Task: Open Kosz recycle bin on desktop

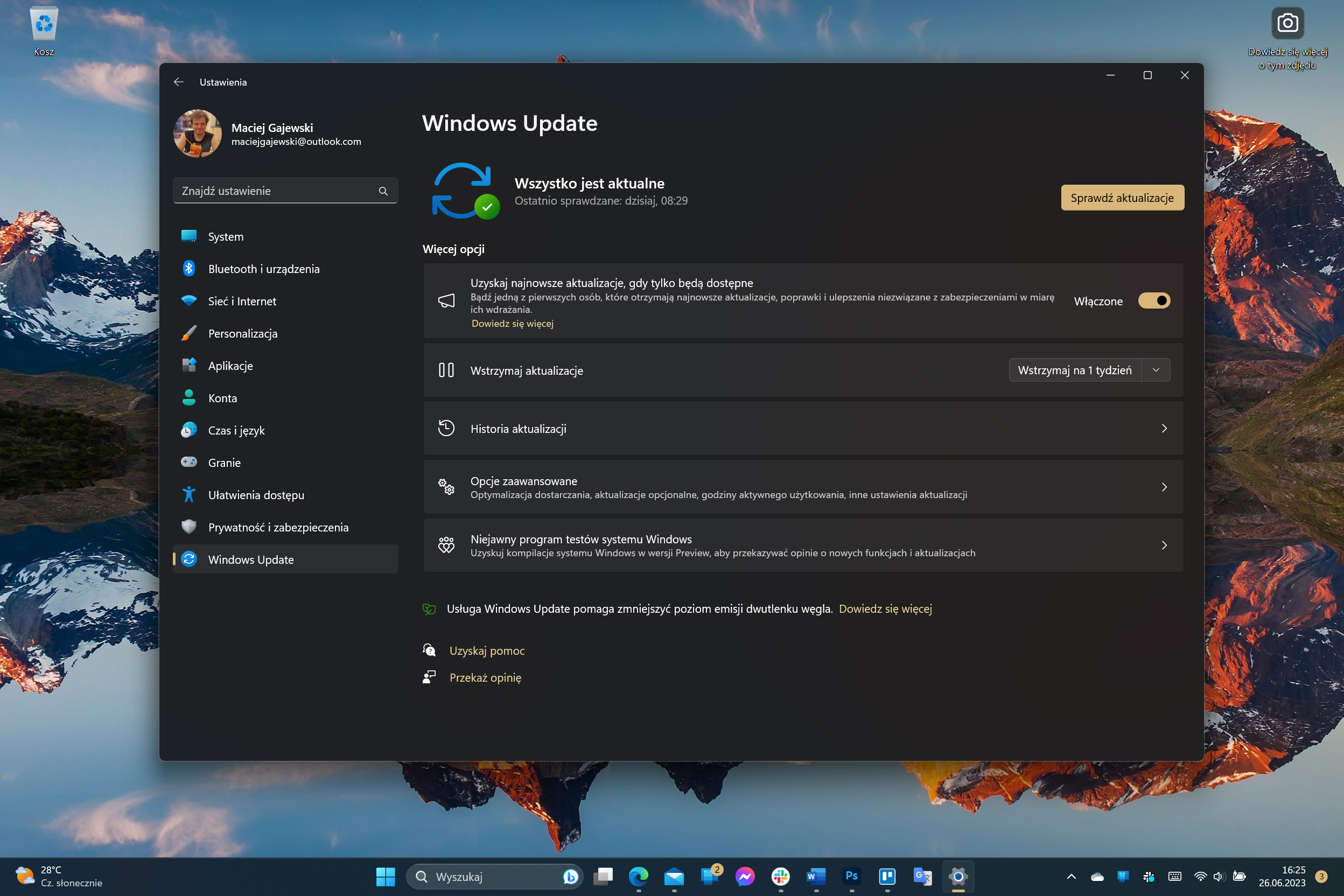Action: click(44, 32)
